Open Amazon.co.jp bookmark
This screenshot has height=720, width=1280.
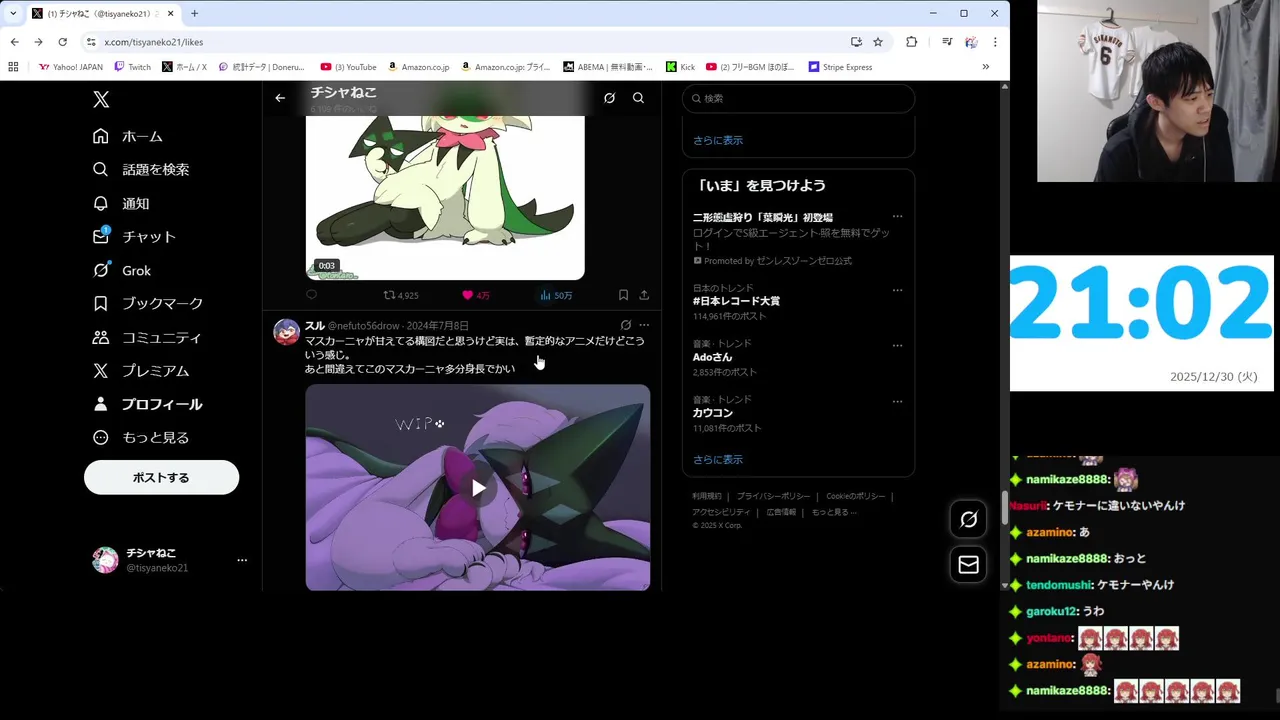[x=418, y=67]
